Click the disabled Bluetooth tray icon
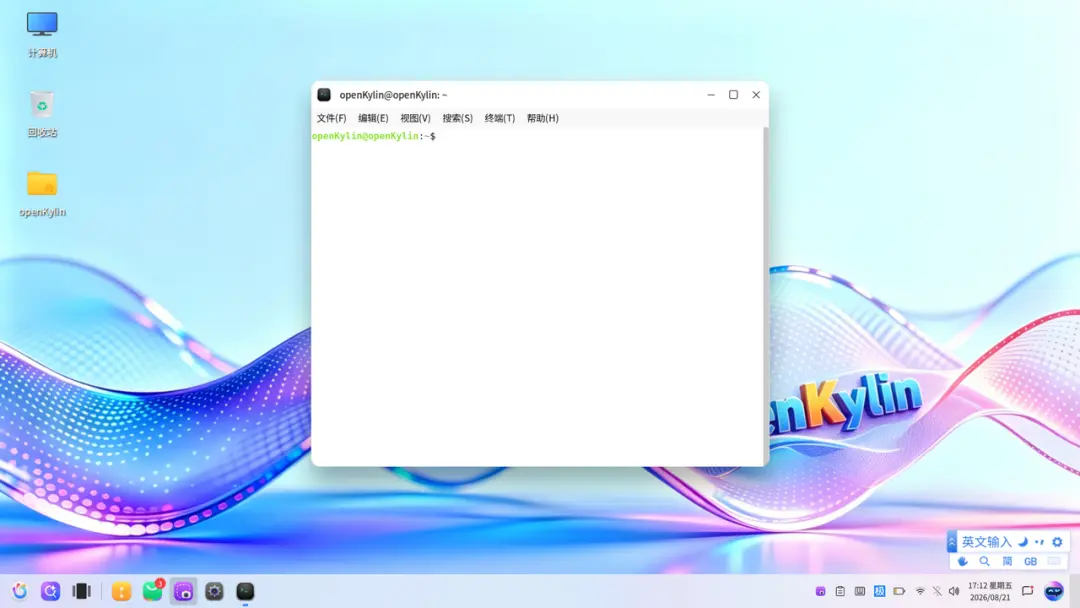 [x=937, y=591]
